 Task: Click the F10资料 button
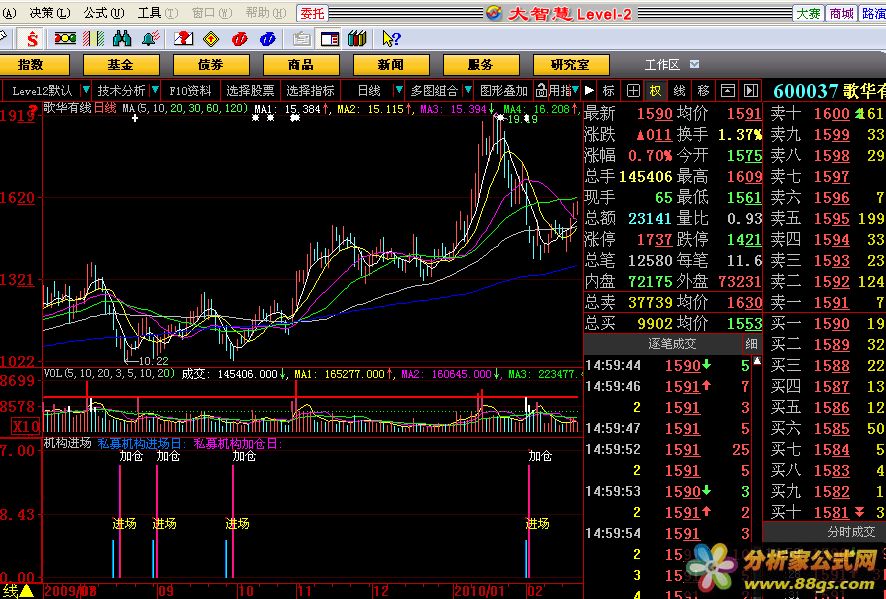click(x=190, y=90)
